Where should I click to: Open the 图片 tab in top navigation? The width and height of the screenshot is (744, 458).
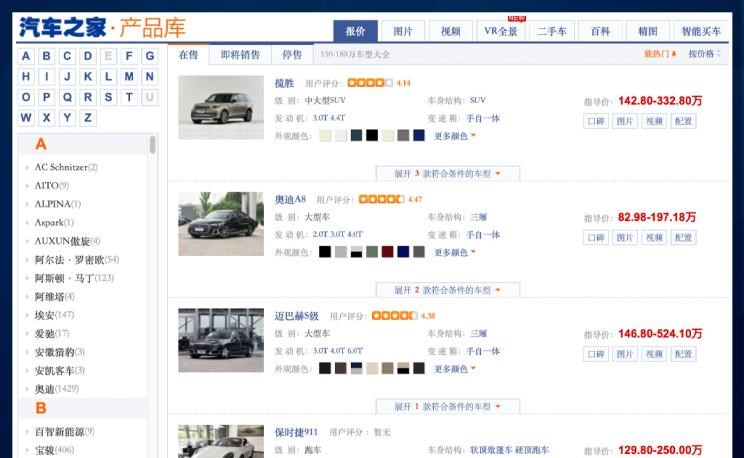(x=403, y=31)
